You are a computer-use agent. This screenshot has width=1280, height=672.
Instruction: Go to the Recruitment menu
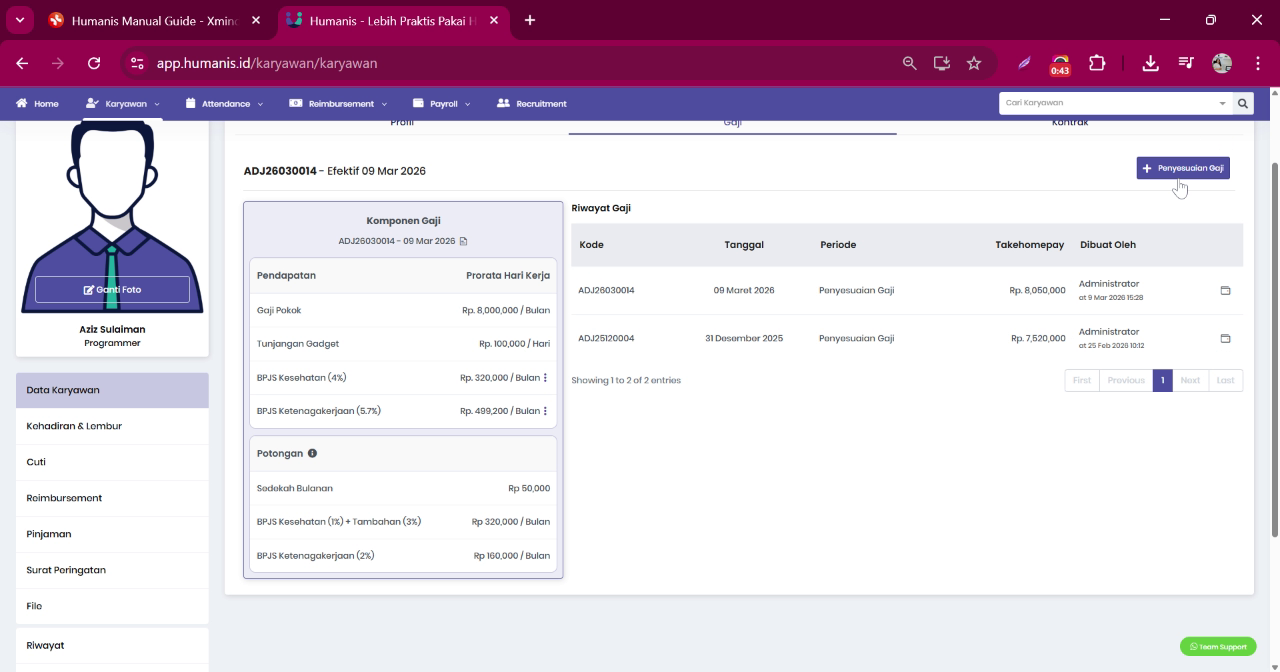pyautogui.click(x=531, y=103)
